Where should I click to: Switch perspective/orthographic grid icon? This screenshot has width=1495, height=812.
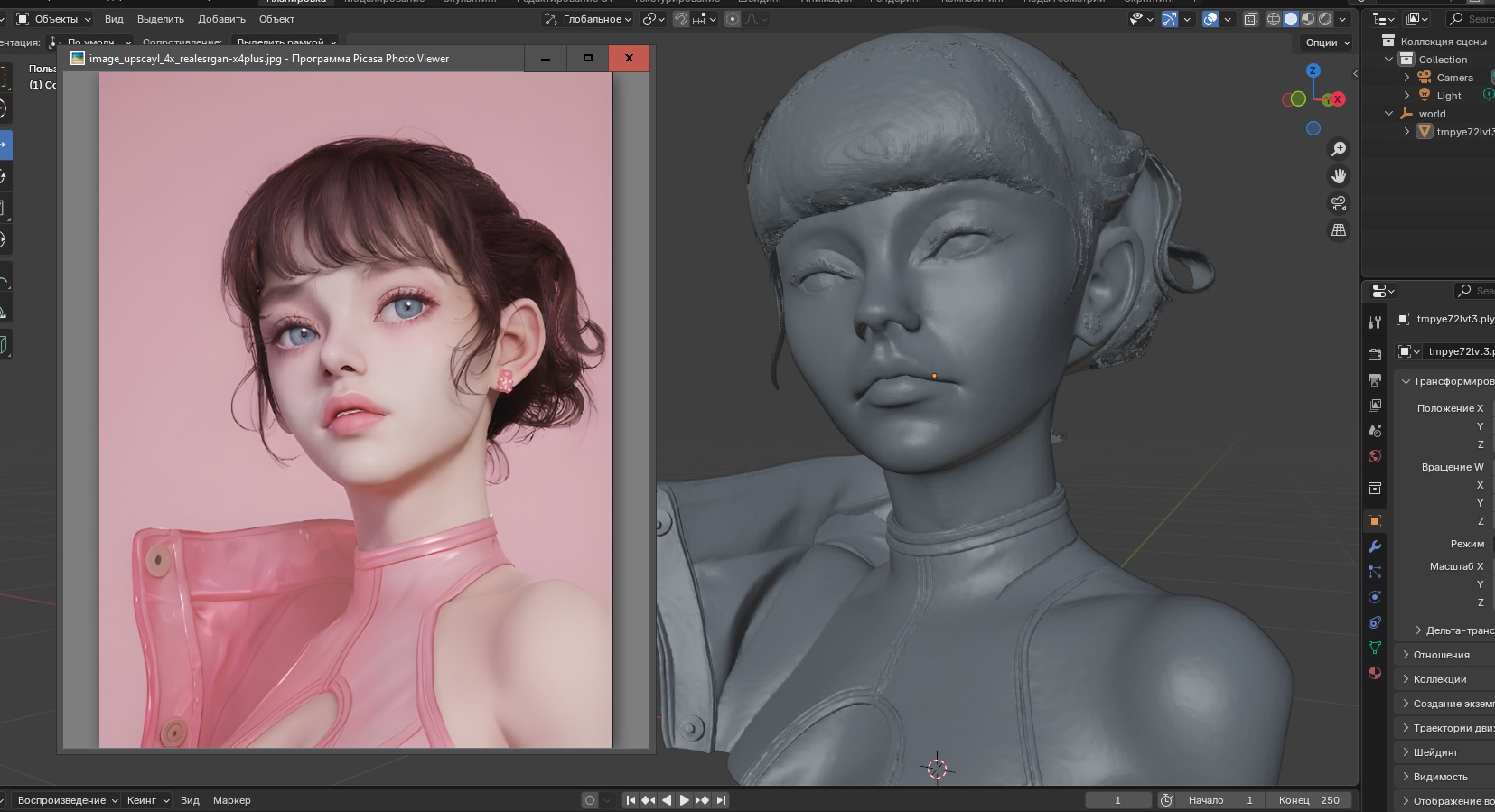[x=1339, y=230]
